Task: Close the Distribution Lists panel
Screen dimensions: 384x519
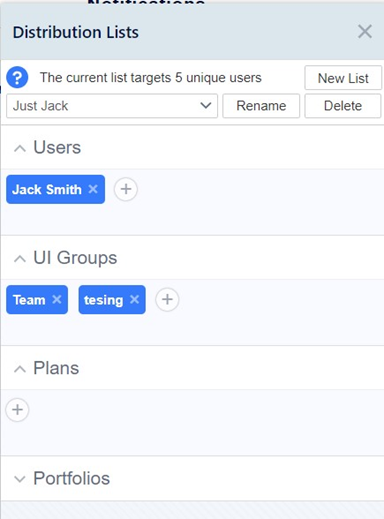Action: pos(365,32)
